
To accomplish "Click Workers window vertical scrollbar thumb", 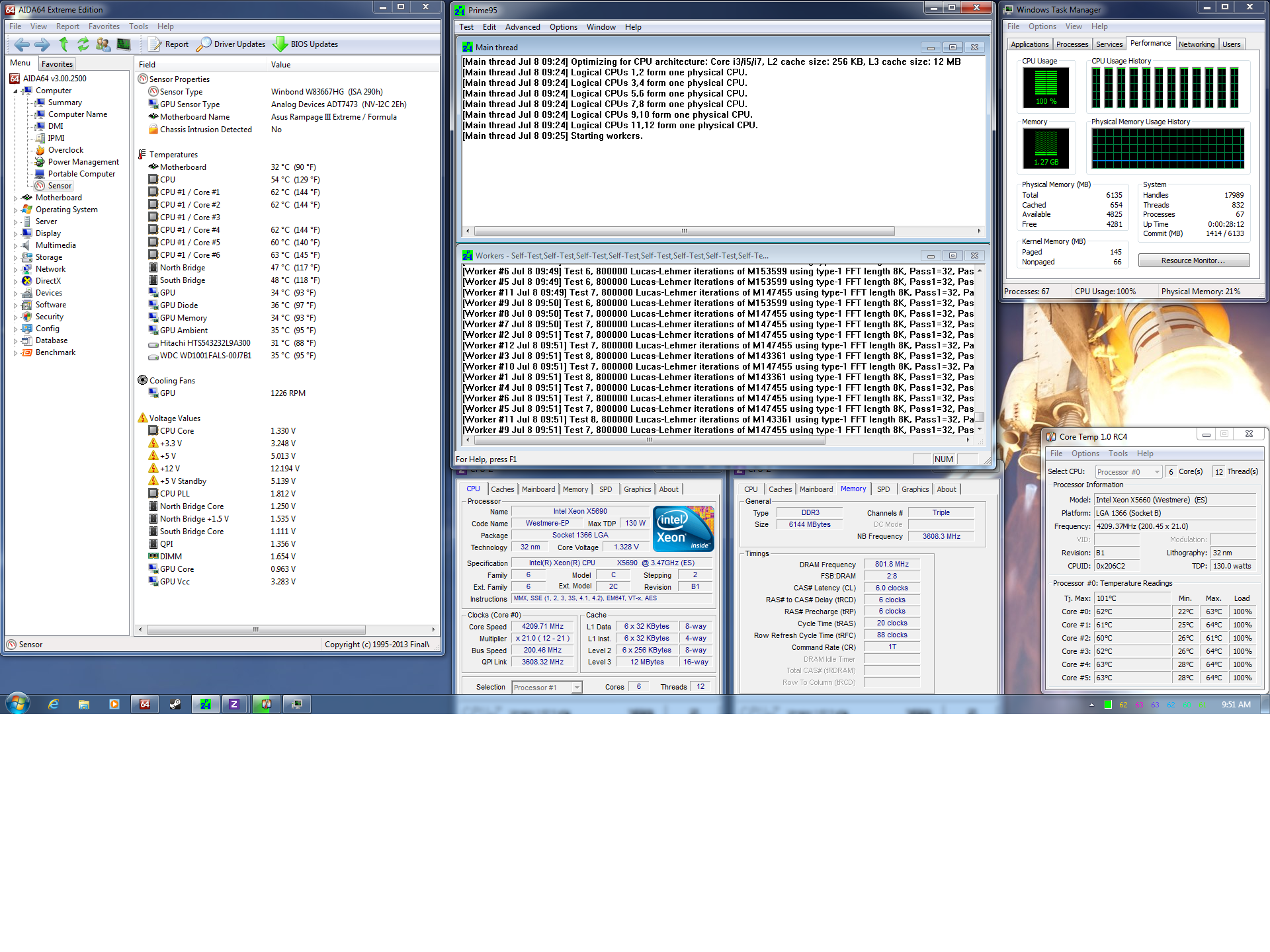I will coord(980,416).
